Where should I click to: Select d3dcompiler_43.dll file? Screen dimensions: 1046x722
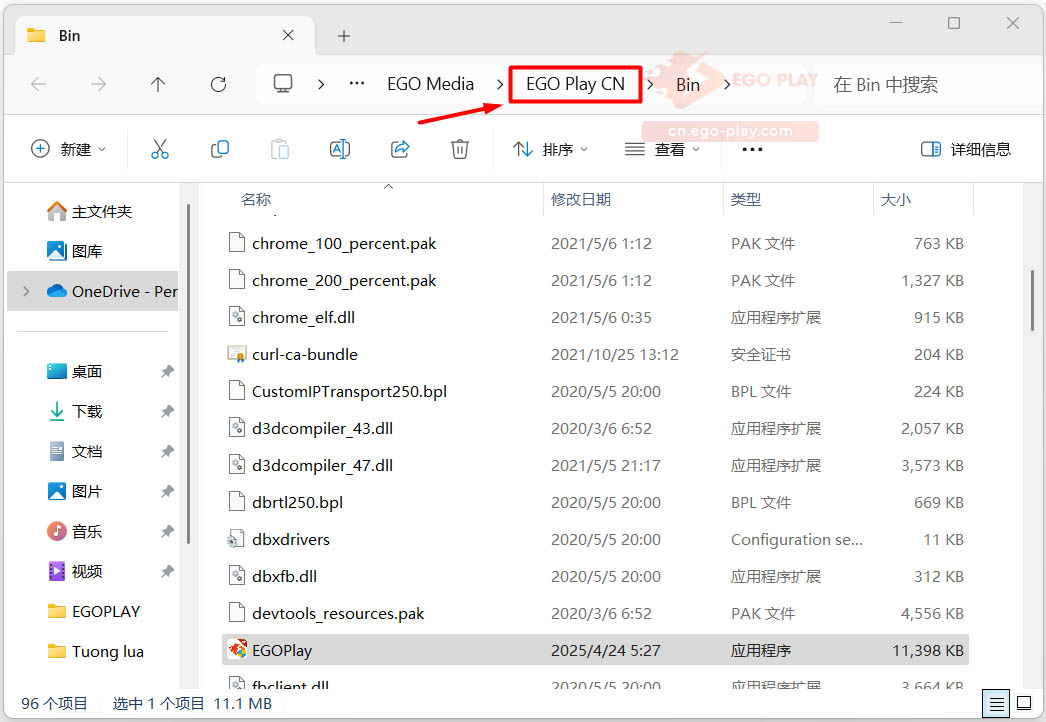click(x=595, y=428)
